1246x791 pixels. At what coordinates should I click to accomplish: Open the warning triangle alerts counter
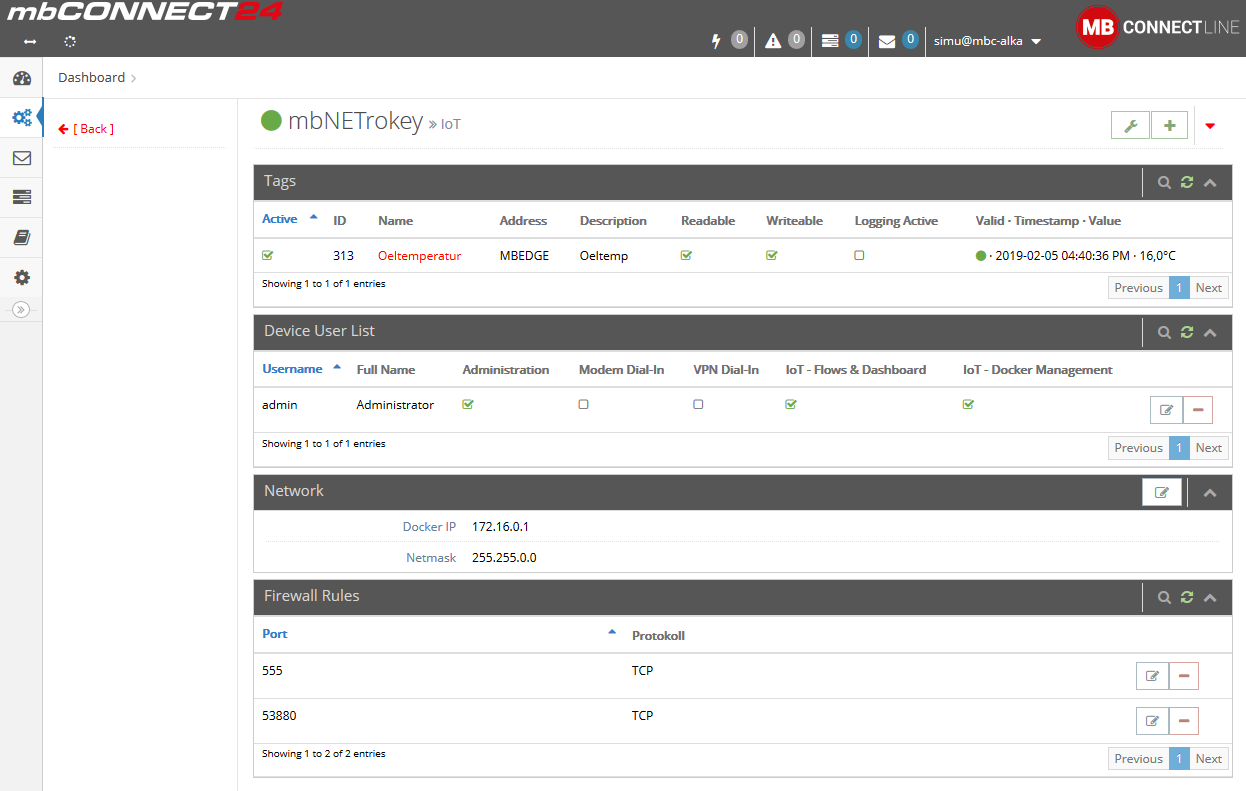click(x=785, y=40)
